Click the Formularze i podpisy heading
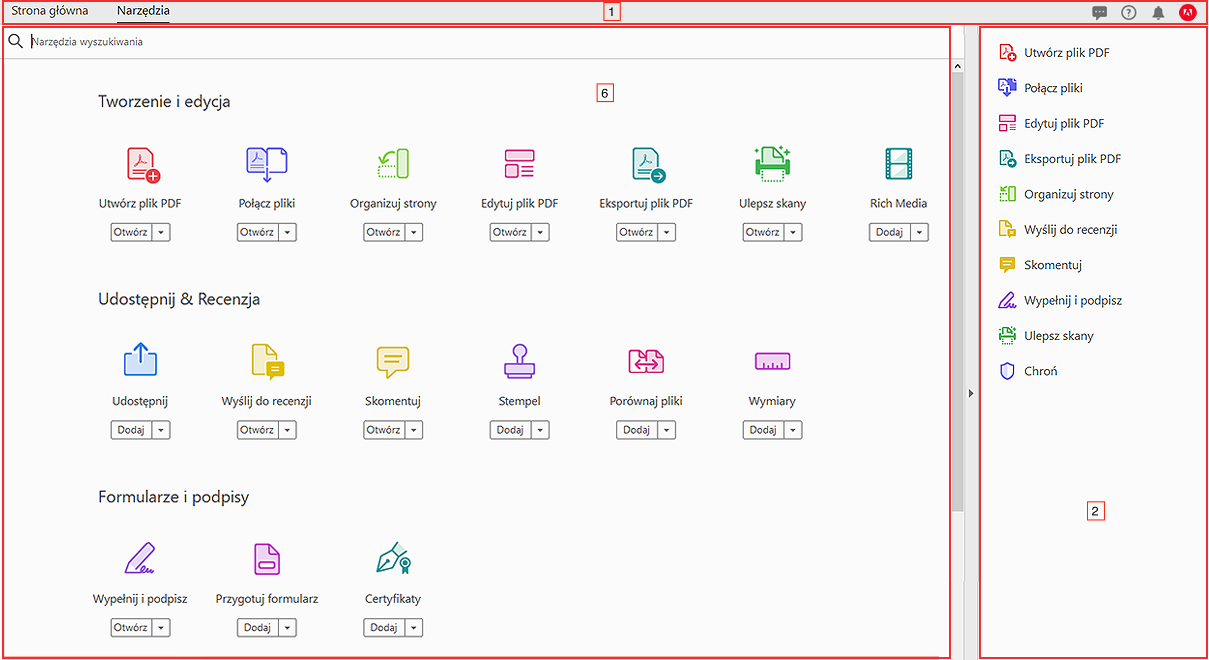Screen dimensions: 1209x660 173,497
